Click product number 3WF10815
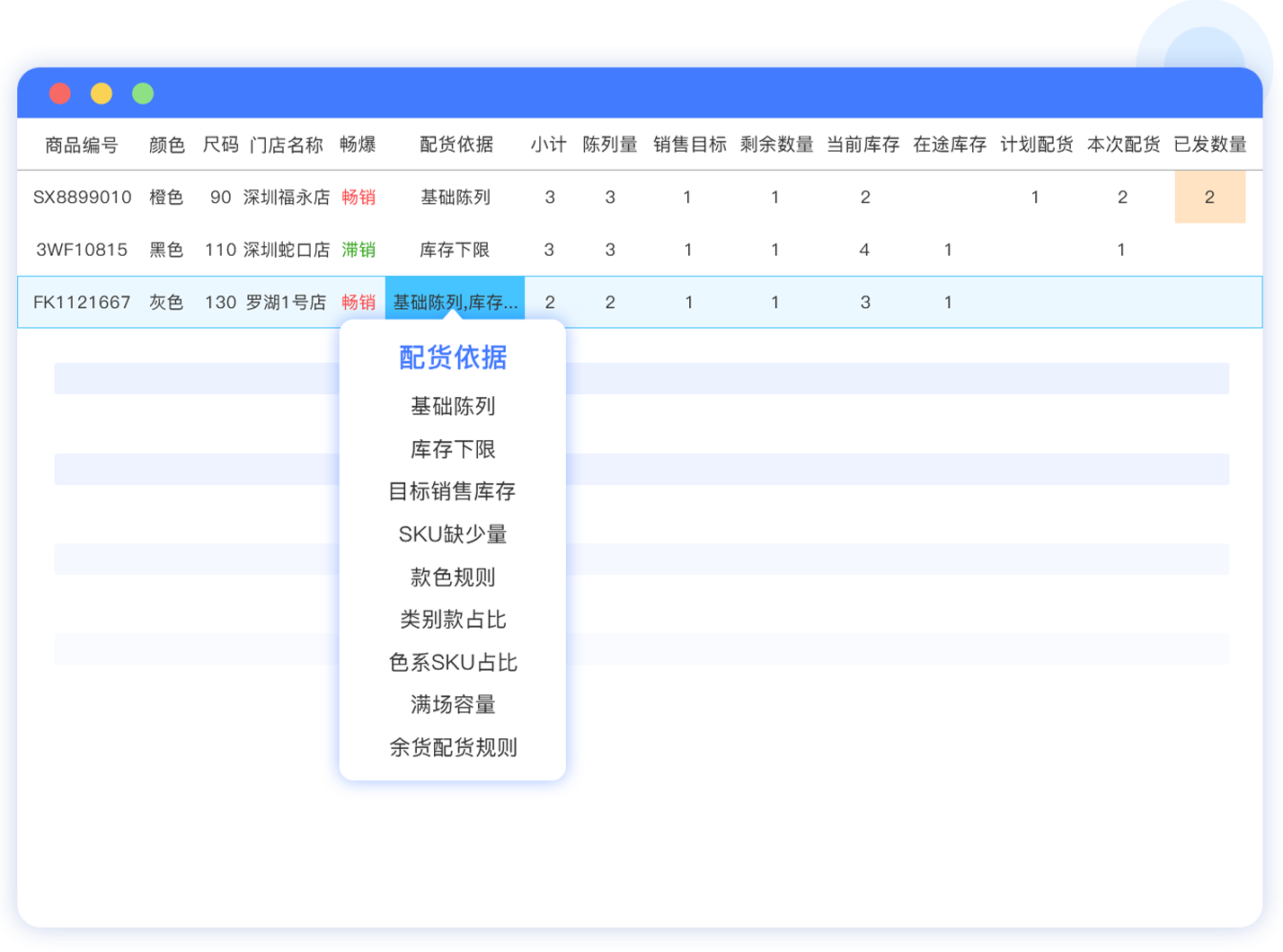Viewport: 1283px width, 952px height. [x=83, y=250]
